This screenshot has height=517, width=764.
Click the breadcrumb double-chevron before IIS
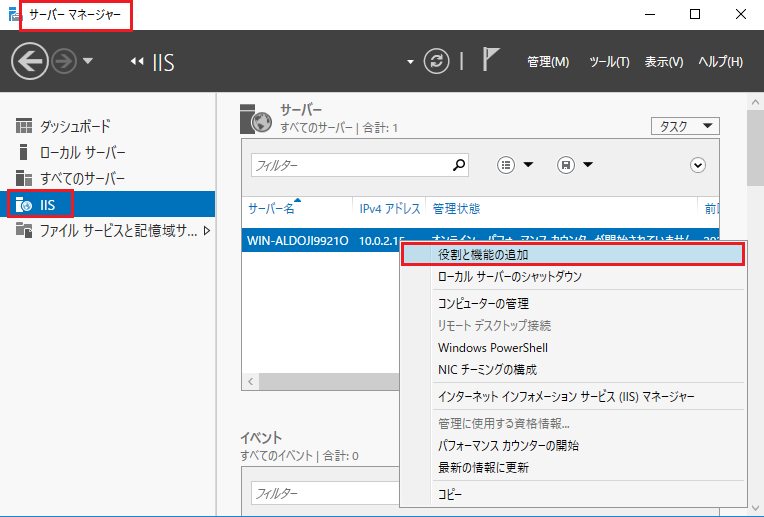(x=137, y=61)
